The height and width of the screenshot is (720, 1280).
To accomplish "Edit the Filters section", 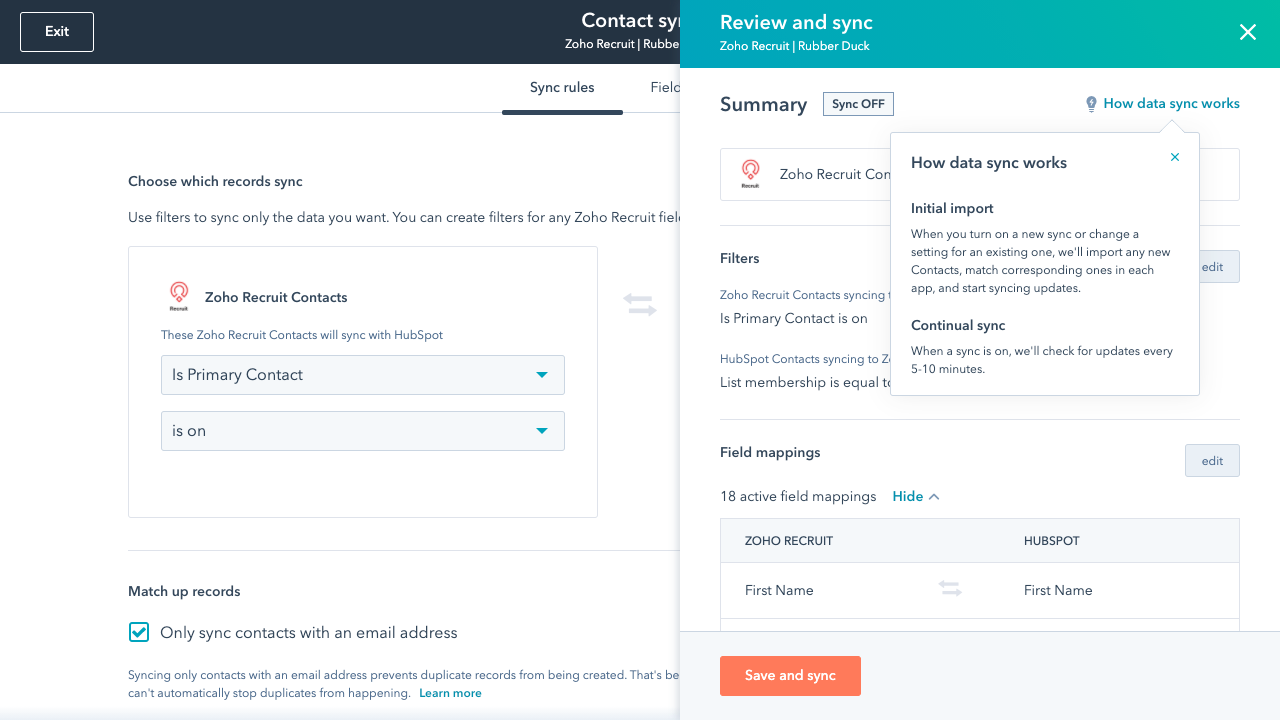I will click(x=1214, y=267).
